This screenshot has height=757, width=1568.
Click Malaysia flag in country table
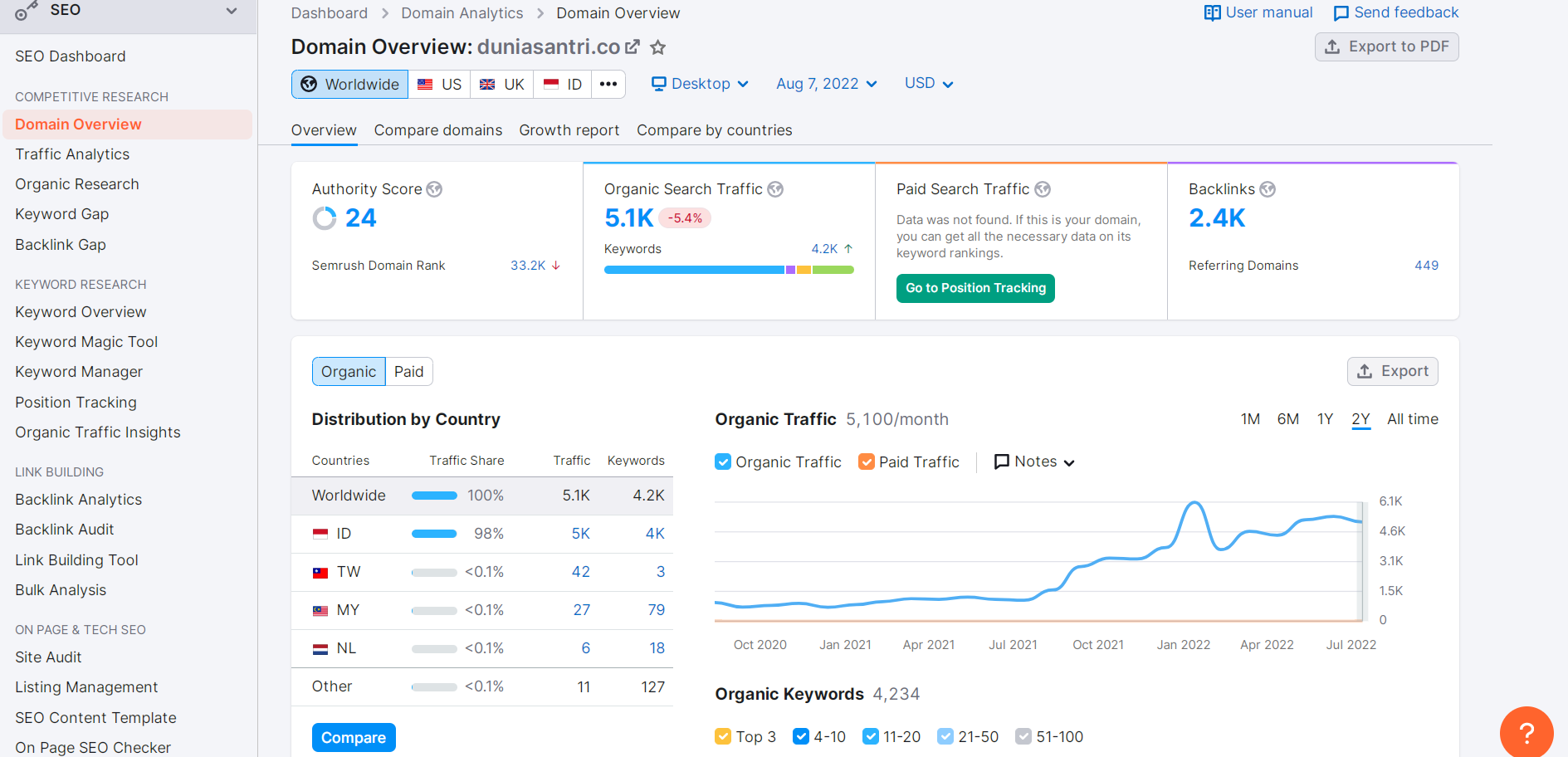tap(320, 610)
